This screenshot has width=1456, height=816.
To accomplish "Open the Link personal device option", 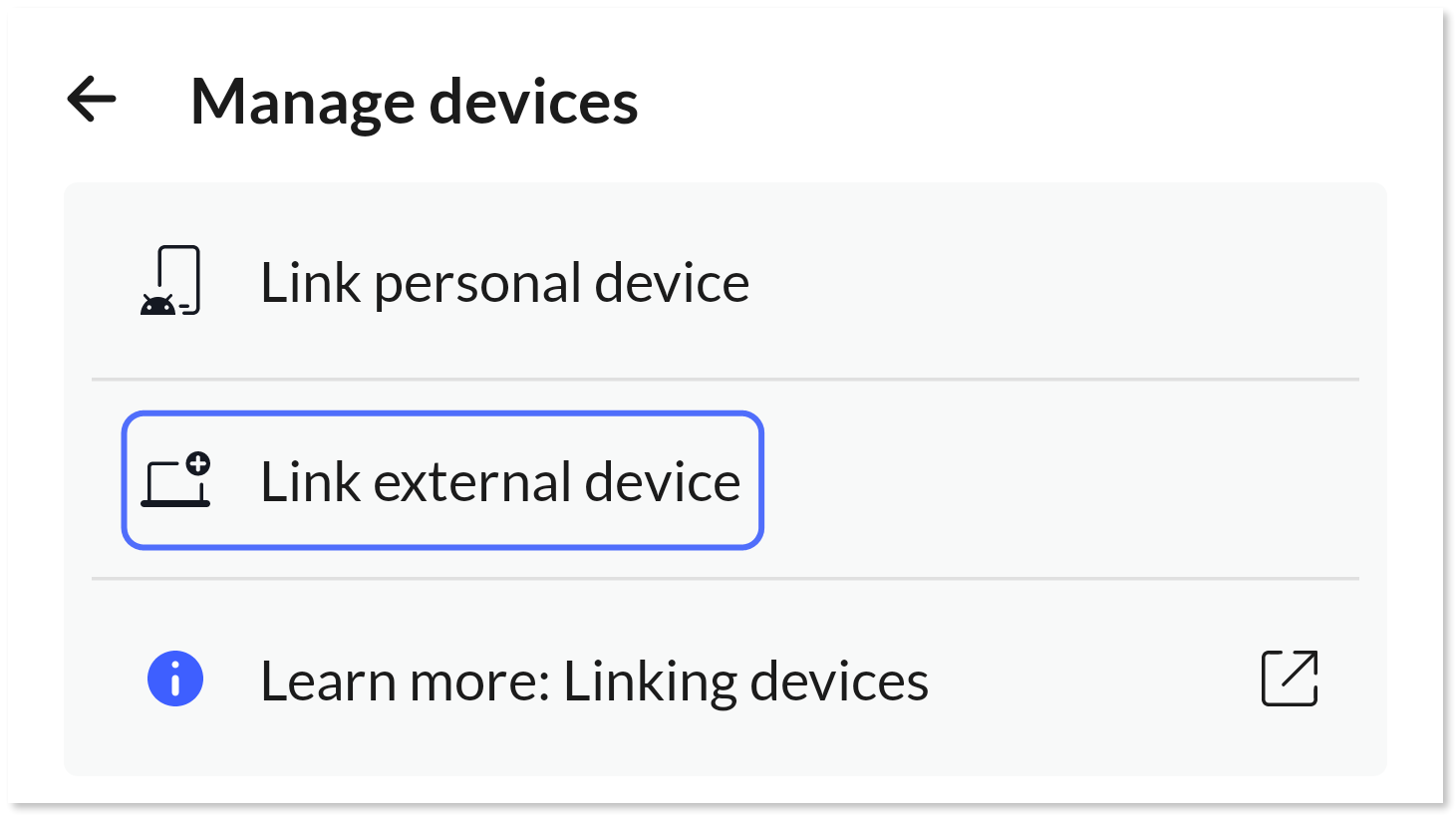I will [x=505, y=282].
